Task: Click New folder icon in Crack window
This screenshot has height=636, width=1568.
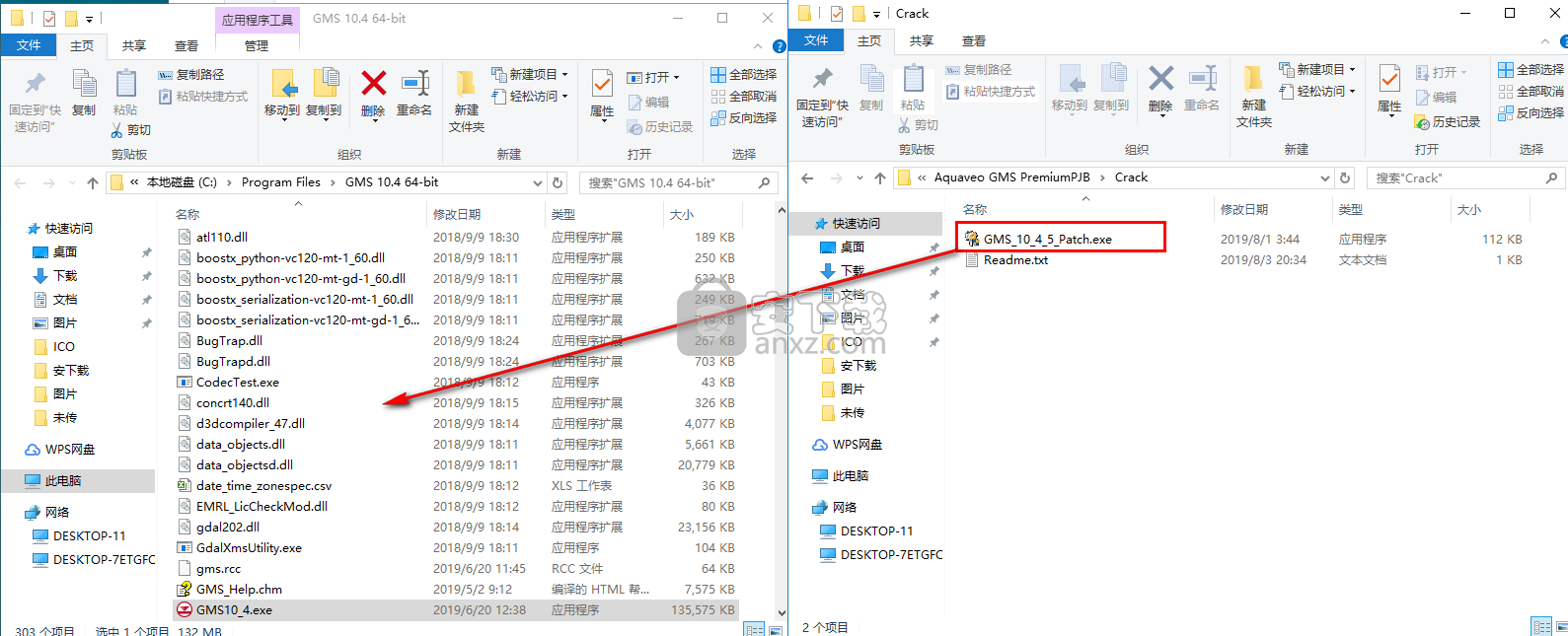Action: point(1253,79)
